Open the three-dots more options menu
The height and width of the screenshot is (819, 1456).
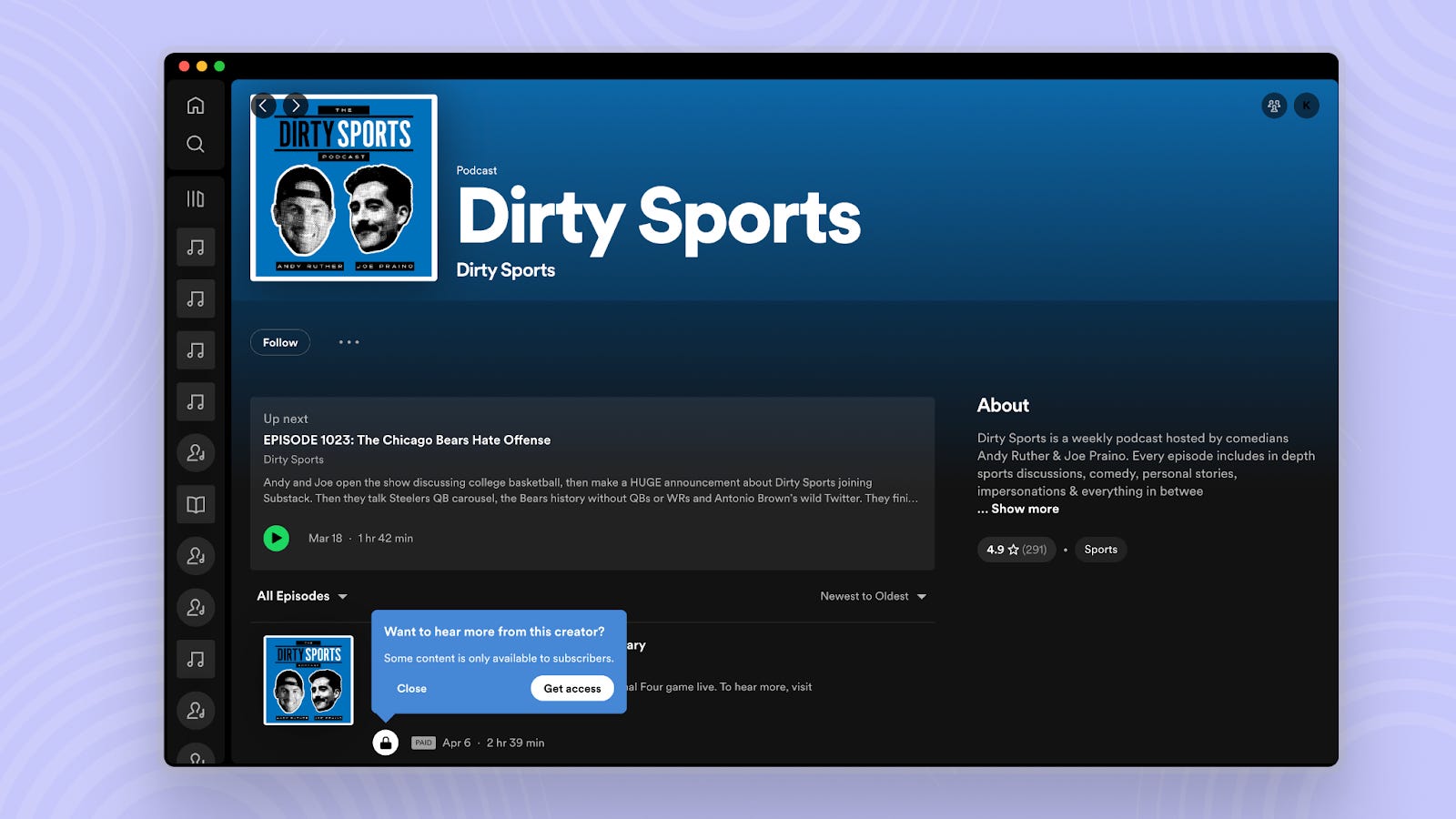[349, 342]
